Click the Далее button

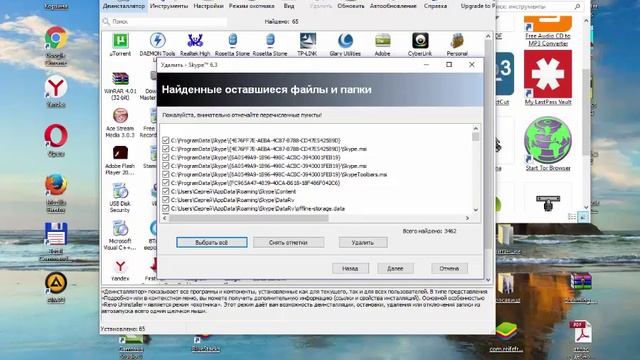395,268
